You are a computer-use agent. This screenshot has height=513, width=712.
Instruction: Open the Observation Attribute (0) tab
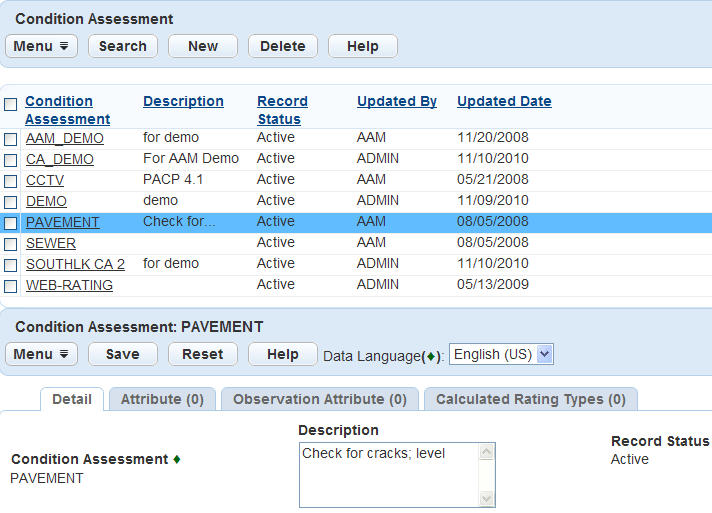click(x=320, y=399)
